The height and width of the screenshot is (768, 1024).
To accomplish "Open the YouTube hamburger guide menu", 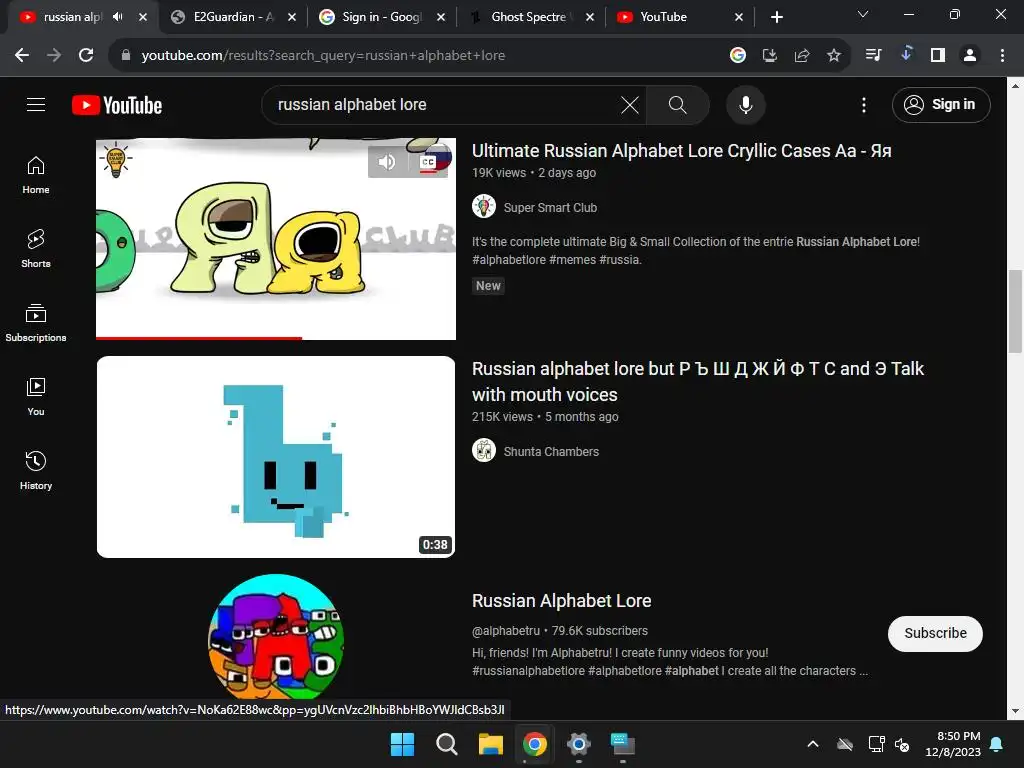I will point(36,104).
